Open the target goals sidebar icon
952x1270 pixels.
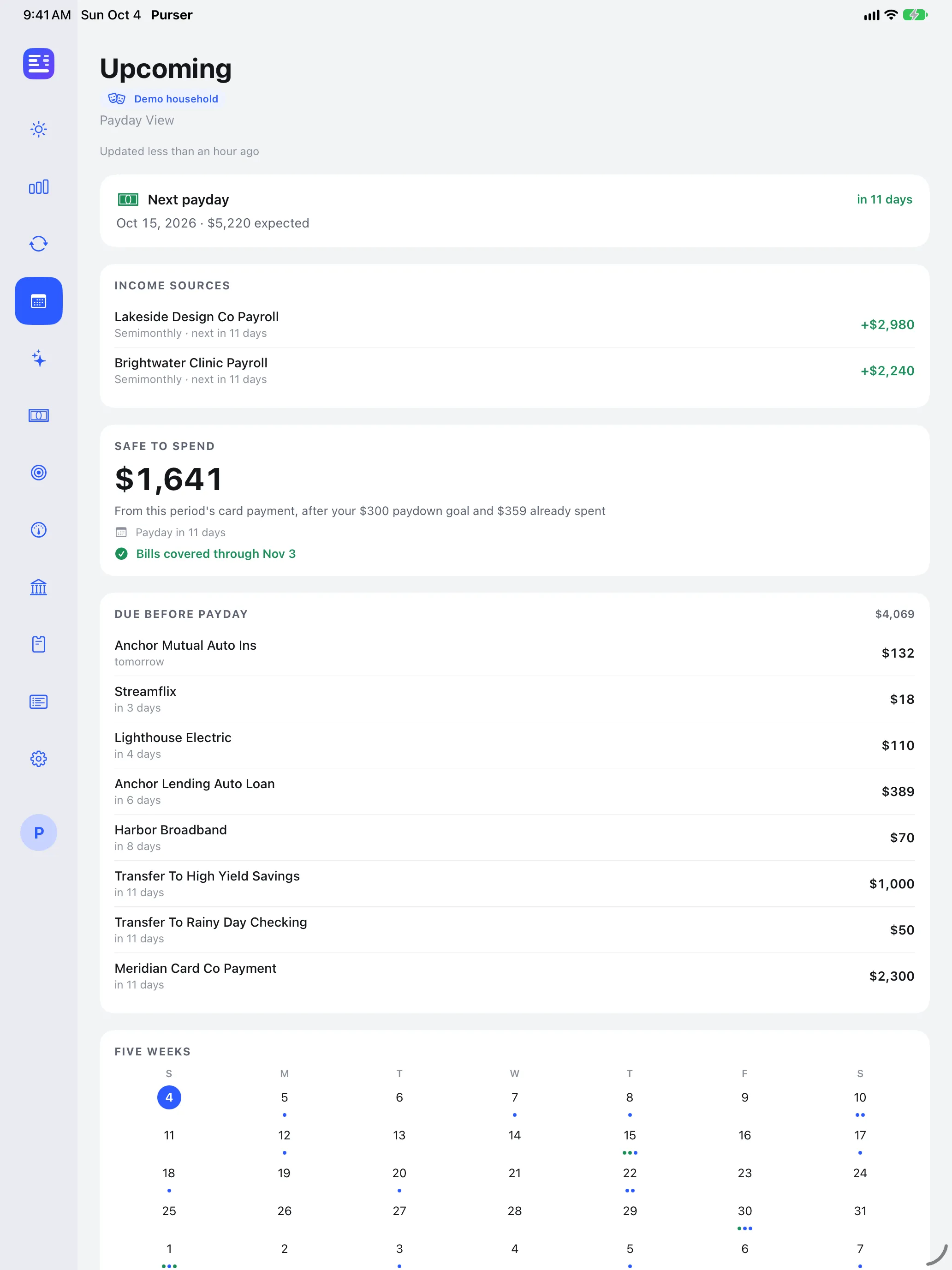pyautogui.click(x=38, y=473)
